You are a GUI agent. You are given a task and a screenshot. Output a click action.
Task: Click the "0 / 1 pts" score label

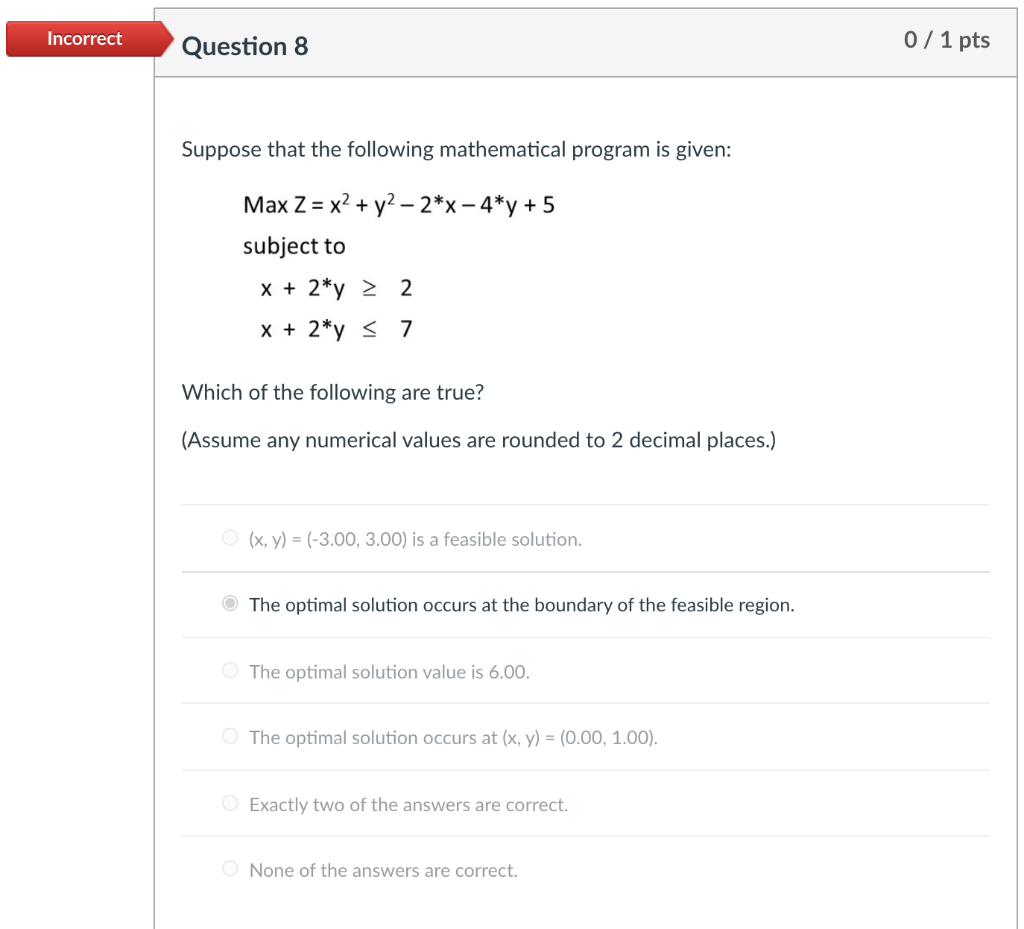click(x=946, y=40)
